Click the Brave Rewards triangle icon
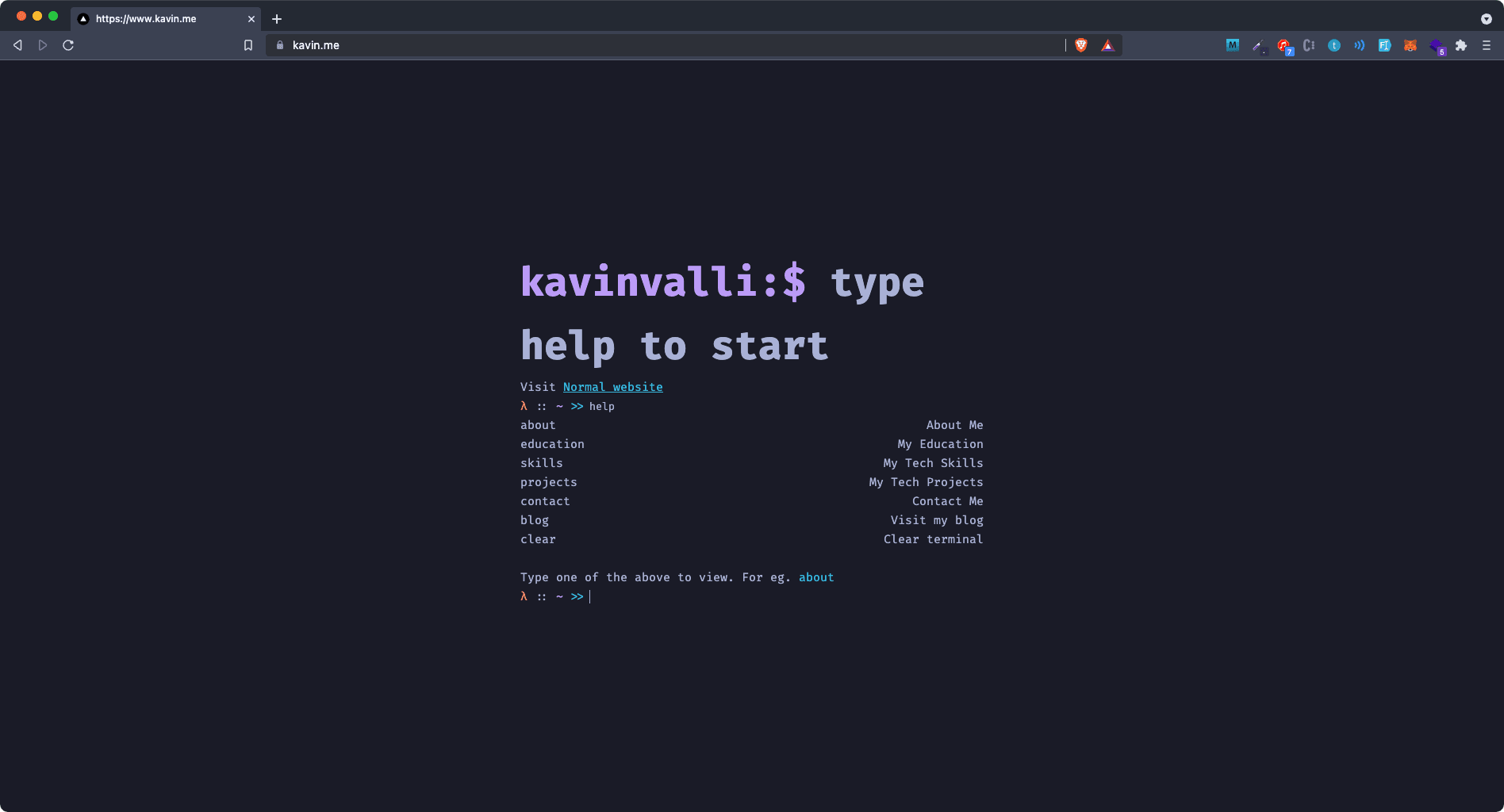This screenshot has width=1504, height=812. pyautogui.click(x=1107, y=45)
